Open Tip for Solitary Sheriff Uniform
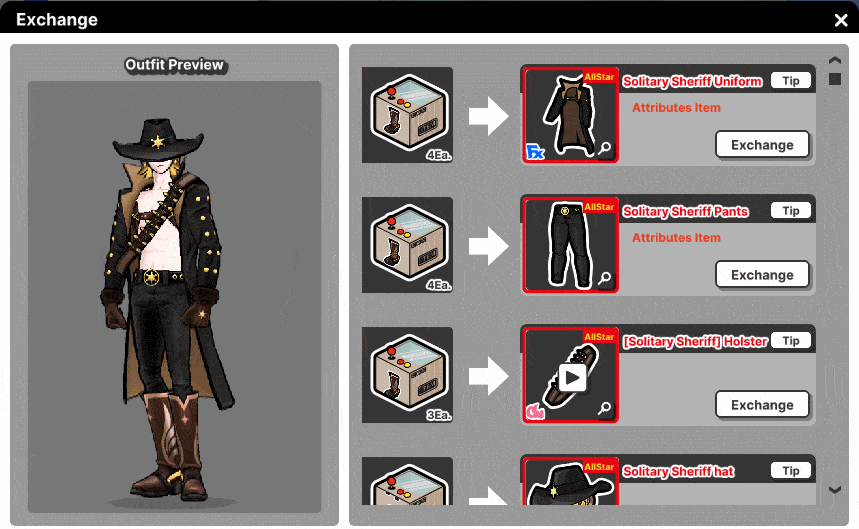Viewport: 859px width, 529px height. [791, 80]
